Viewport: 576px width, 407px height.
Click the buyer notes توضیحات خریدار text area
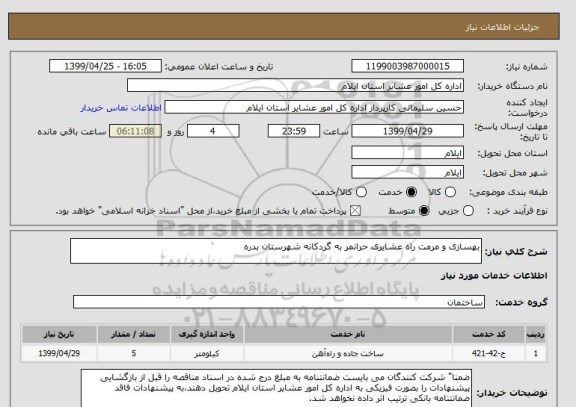[x=276, y=388]
